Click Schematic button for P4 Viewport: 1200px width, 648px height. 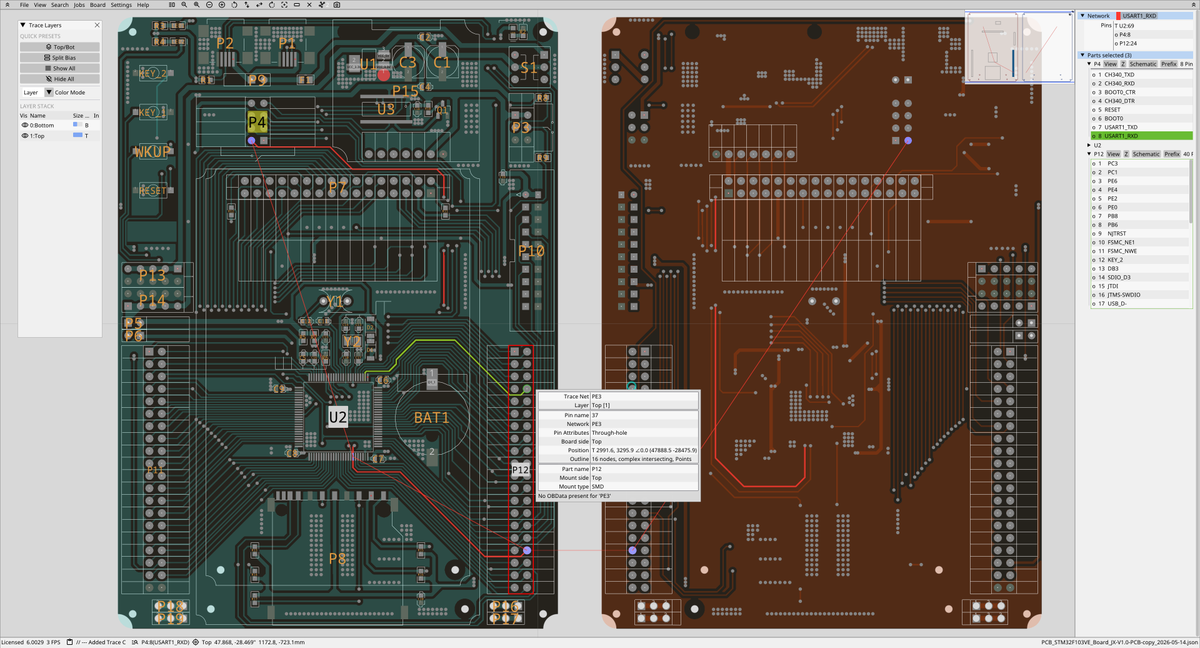(1143, 64)
